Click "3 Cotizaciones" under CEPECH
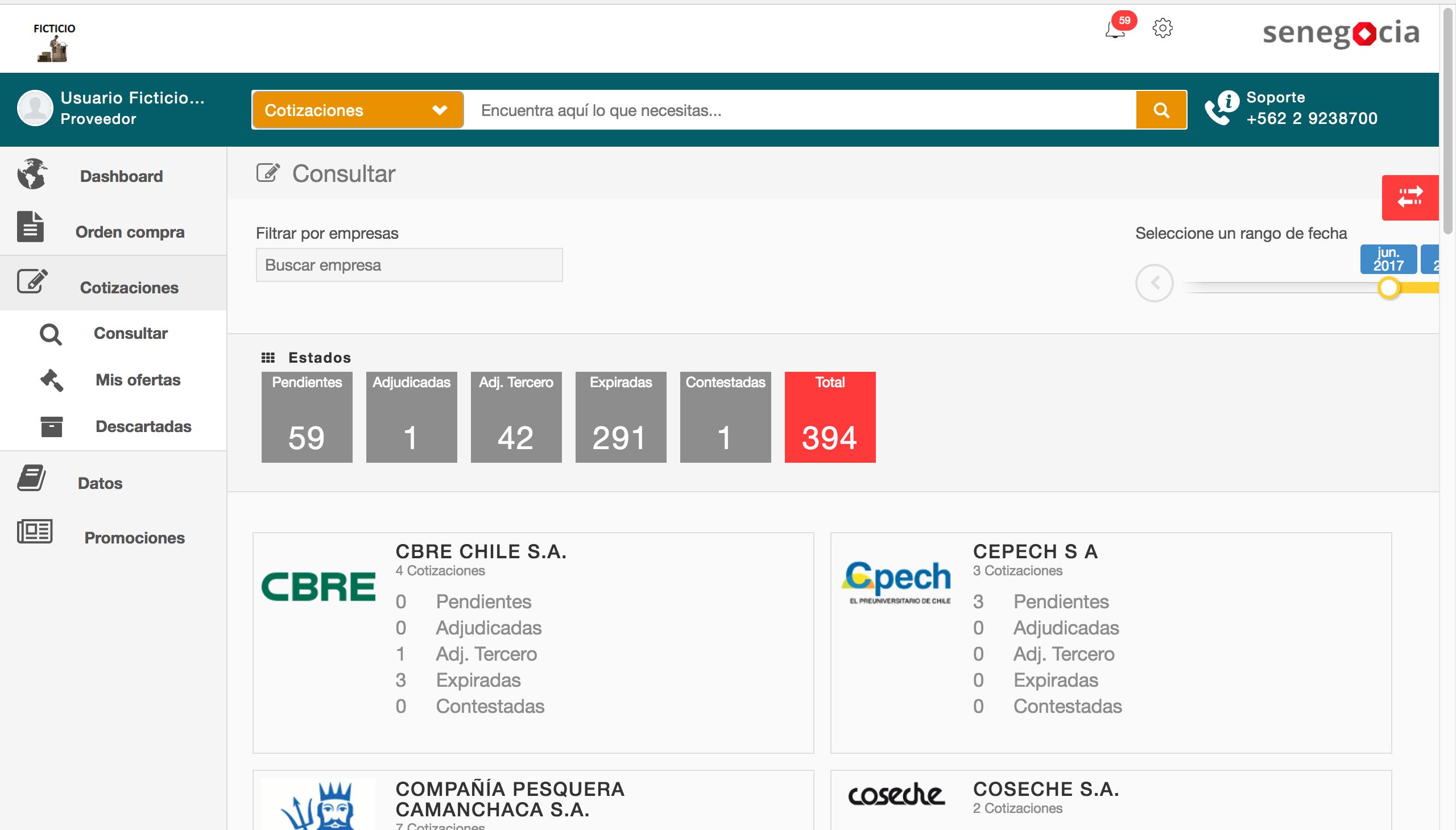 [x=1018, y=571]
